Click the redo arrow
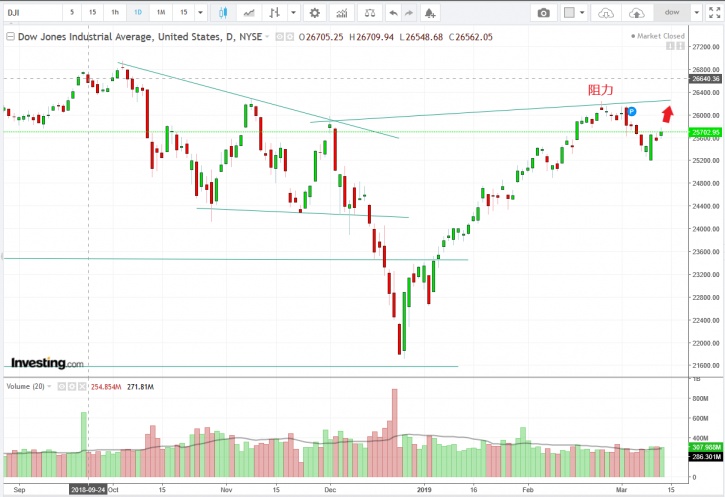 tap(410, 13)
